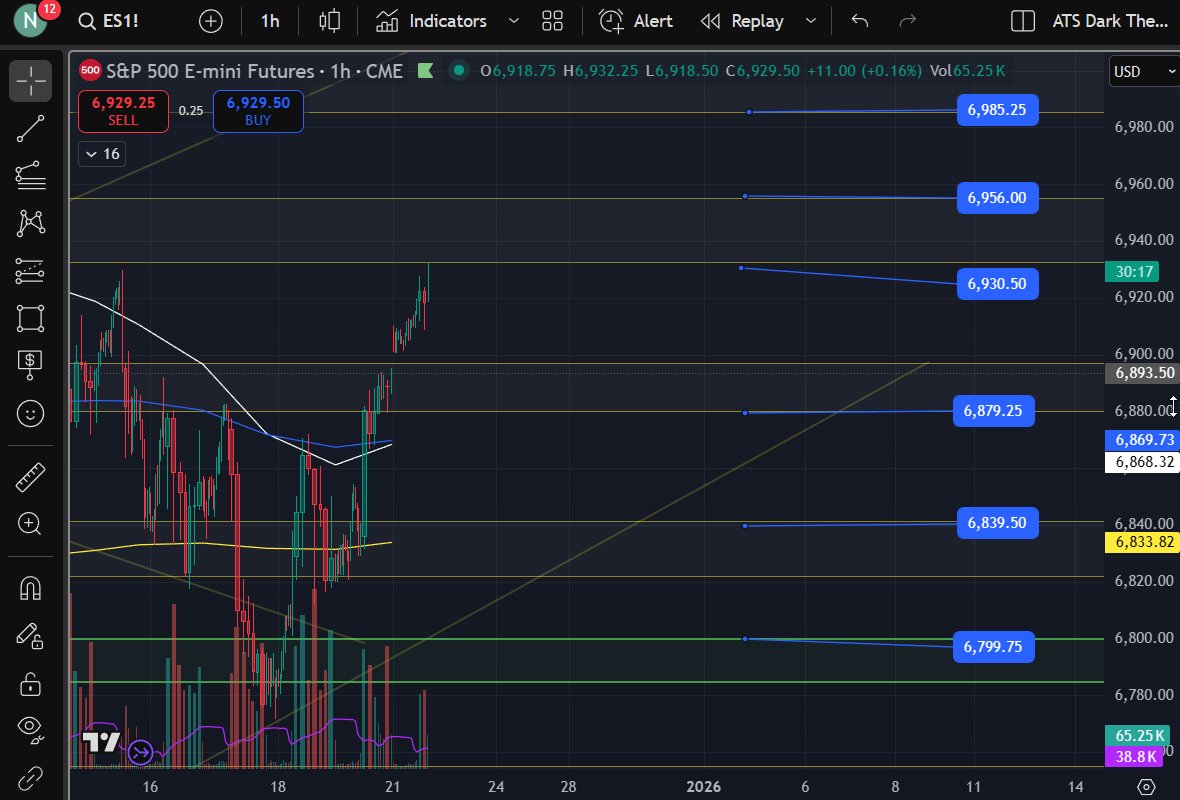Screen dimensions: 1180x800
Task: Select the Fibonacci retracement tool
Action: [30, 176]
